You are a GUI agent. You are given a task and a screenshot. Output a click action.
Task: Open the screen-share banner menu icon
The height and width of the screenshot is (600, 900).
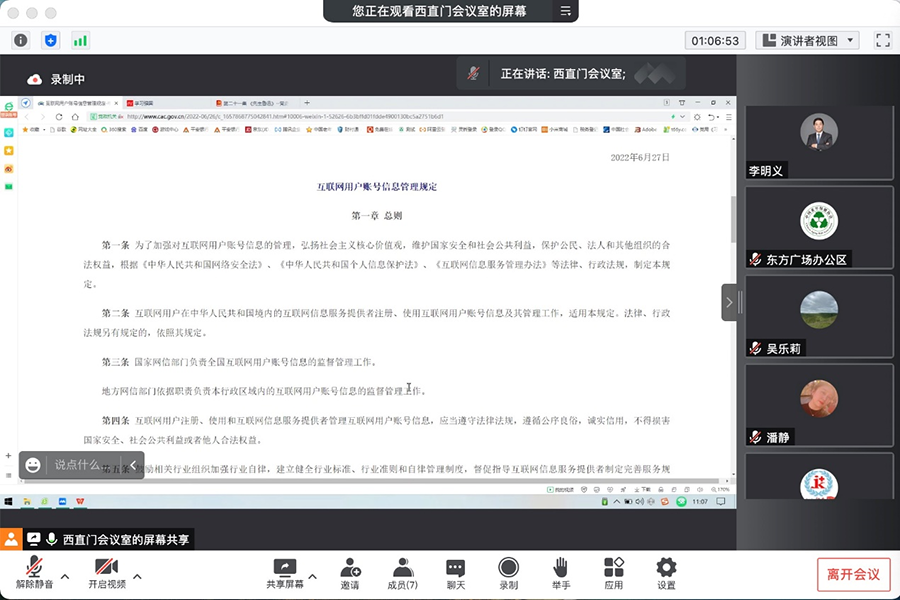[x=565, y=11]
